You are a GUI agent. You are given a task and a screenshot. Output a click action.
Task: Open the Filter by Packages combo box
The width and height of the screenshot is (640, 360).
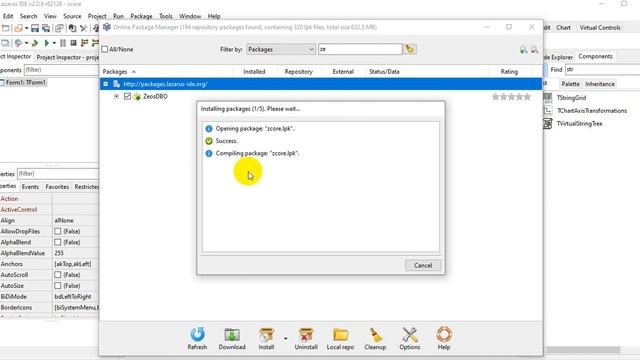(x=281, y=49)
